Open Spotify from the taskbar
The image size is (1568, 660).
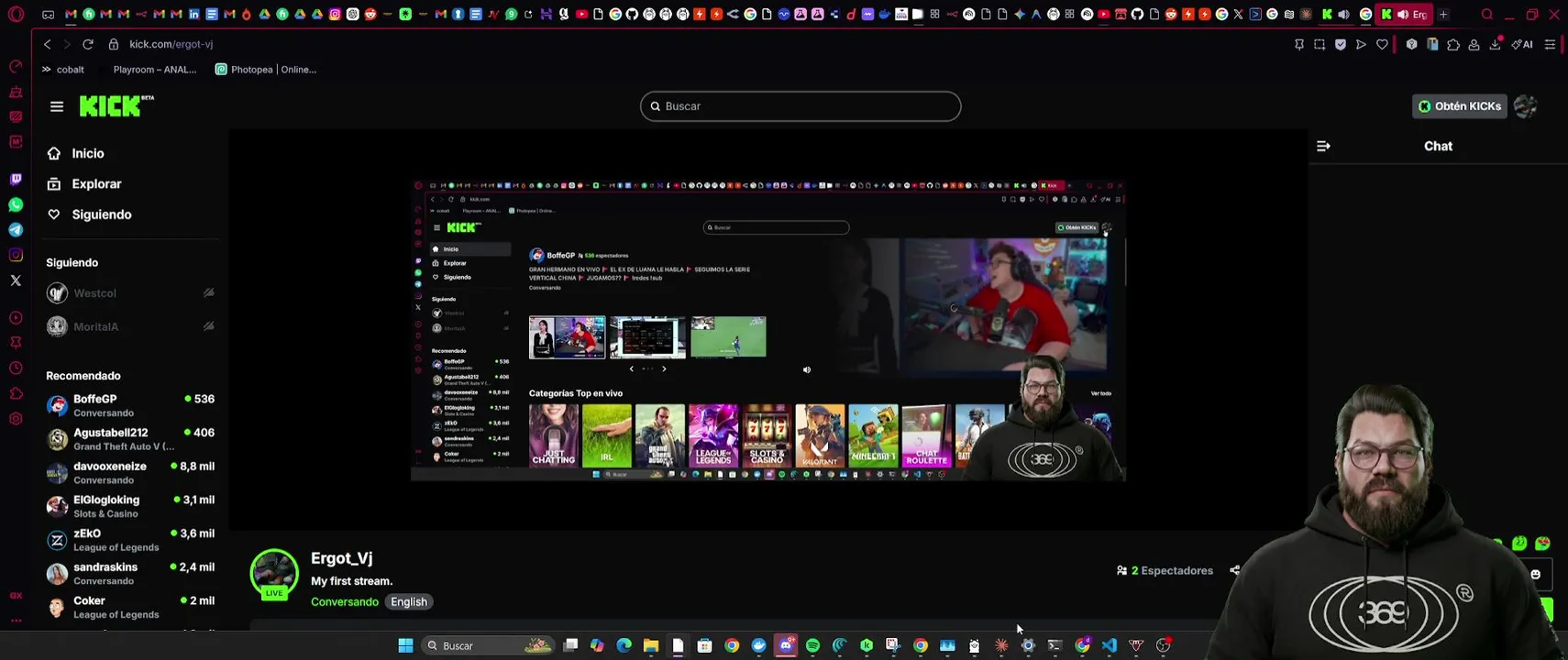click(812, 645)
